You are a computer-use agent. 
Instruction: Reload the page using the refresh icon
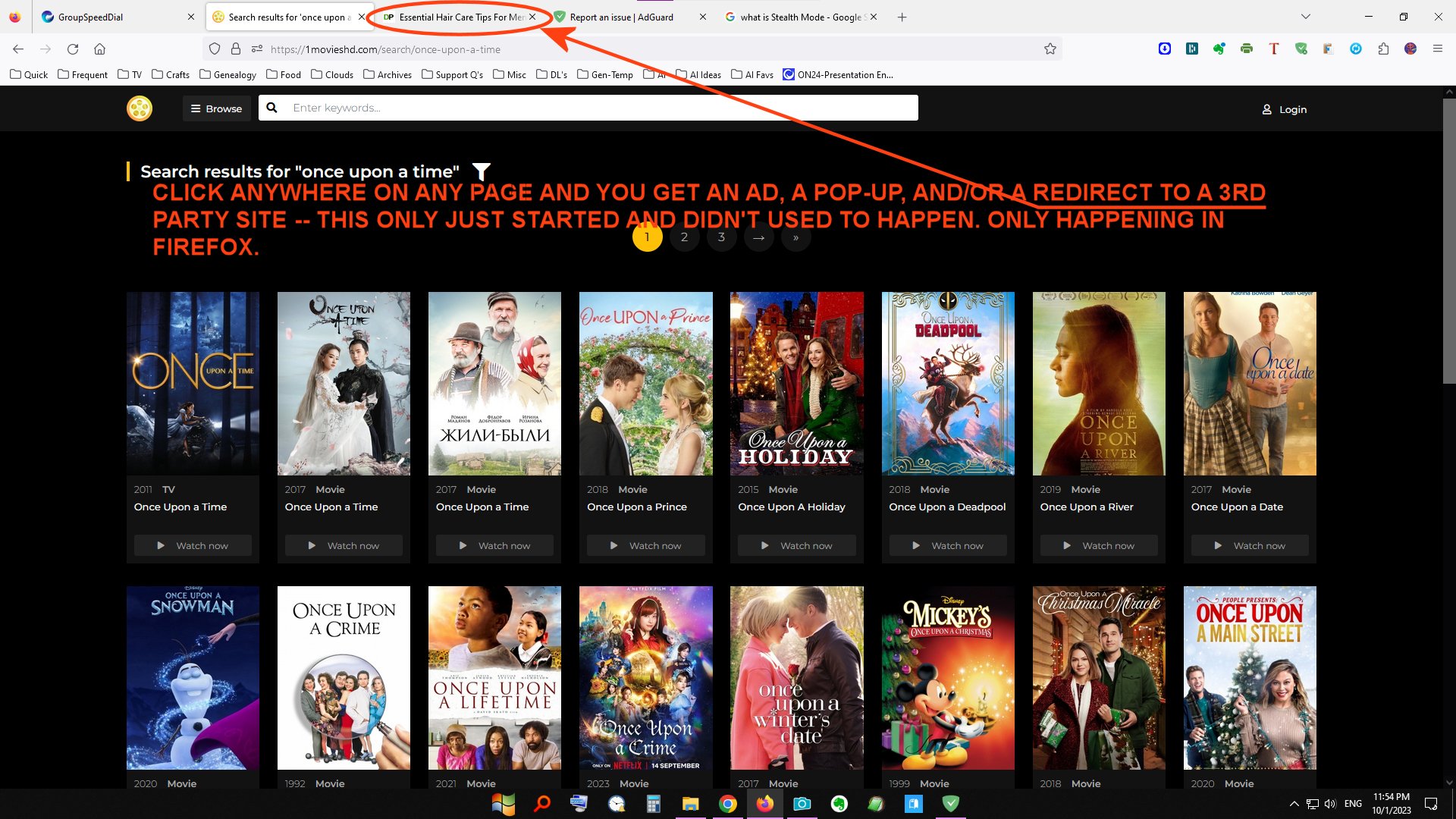coord(73,49)
